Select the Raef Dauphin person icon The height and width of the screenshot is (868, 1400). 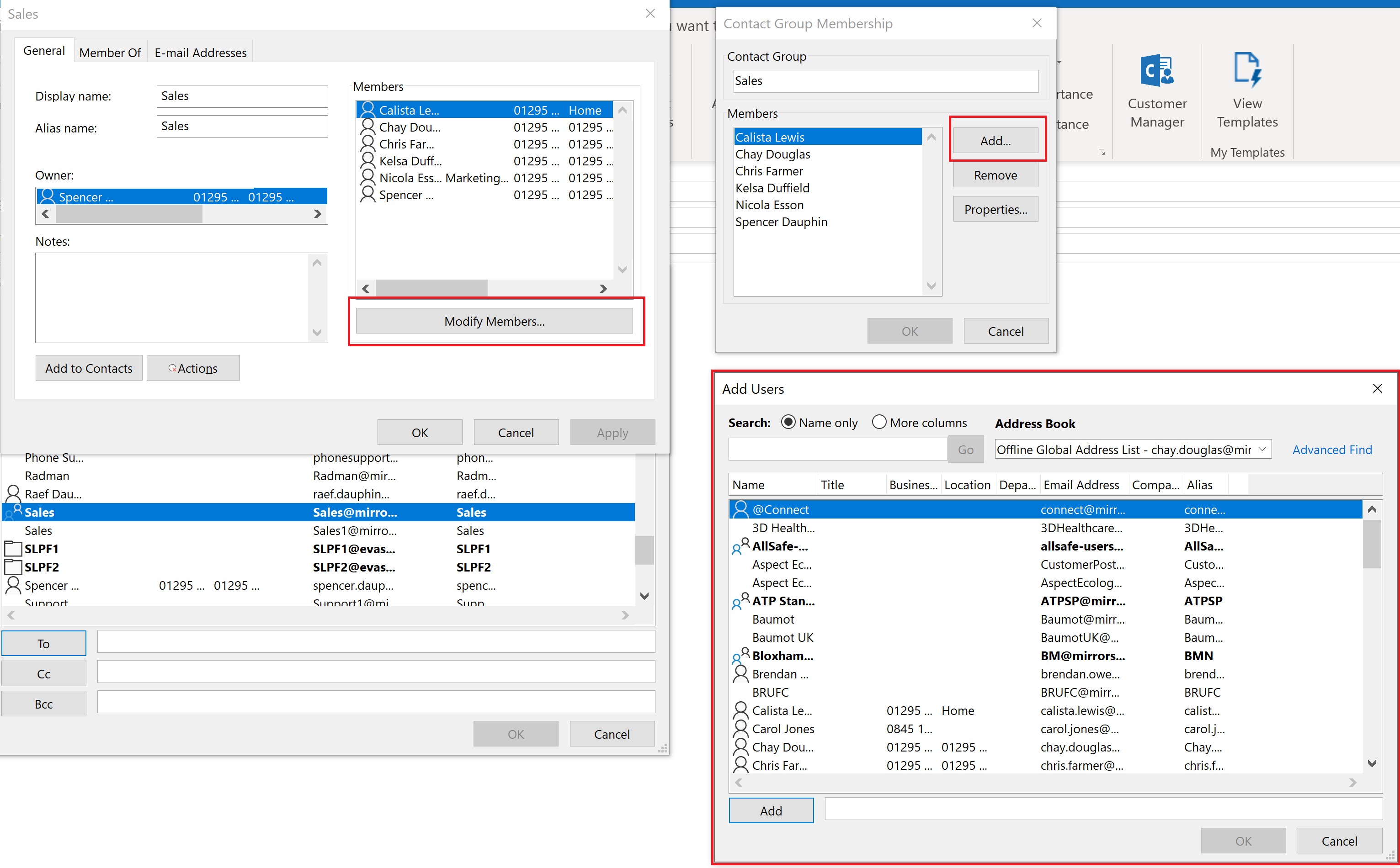13,494
